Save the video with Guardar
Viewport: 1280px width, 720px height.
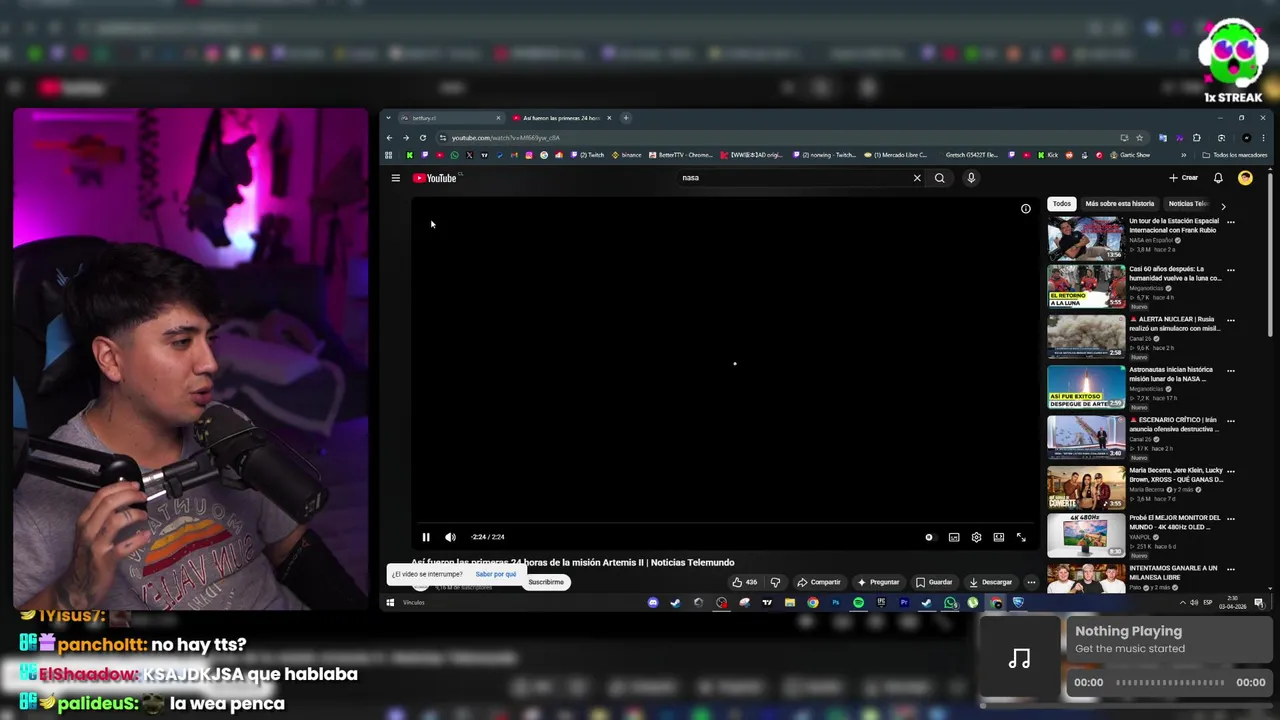(934, 582)
